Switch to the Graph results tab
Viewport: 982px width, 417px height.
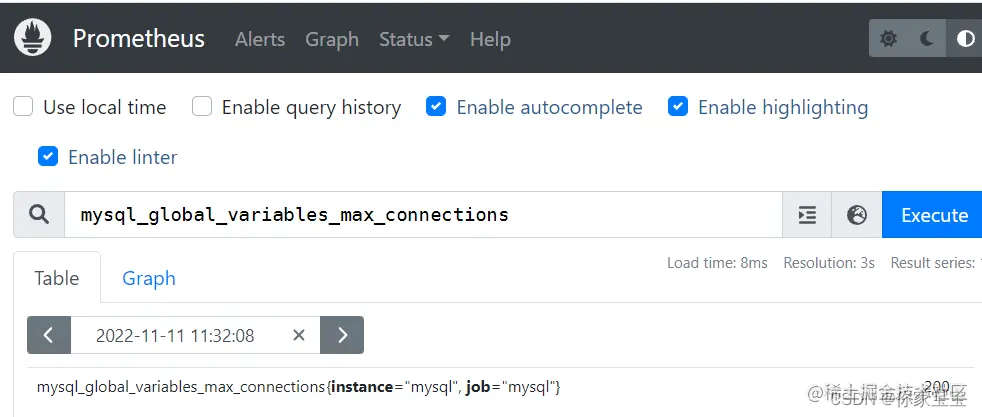[149, 278]
